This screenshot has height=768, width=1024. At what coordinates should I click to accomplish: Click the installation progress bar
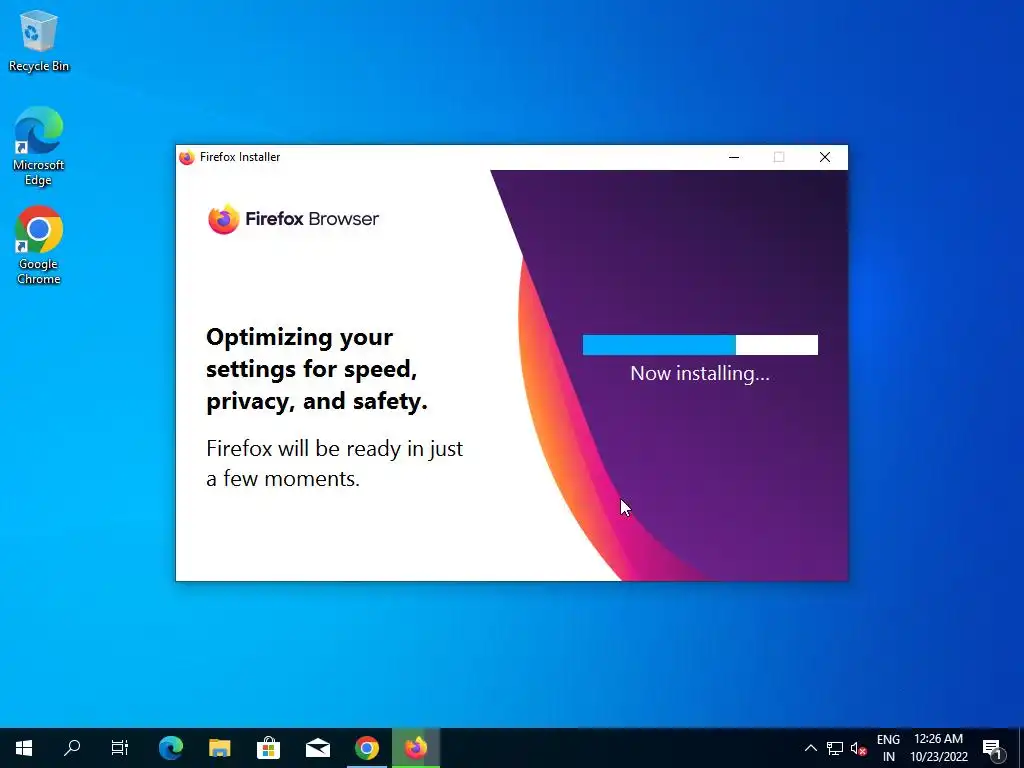click(x=700, y=345)
